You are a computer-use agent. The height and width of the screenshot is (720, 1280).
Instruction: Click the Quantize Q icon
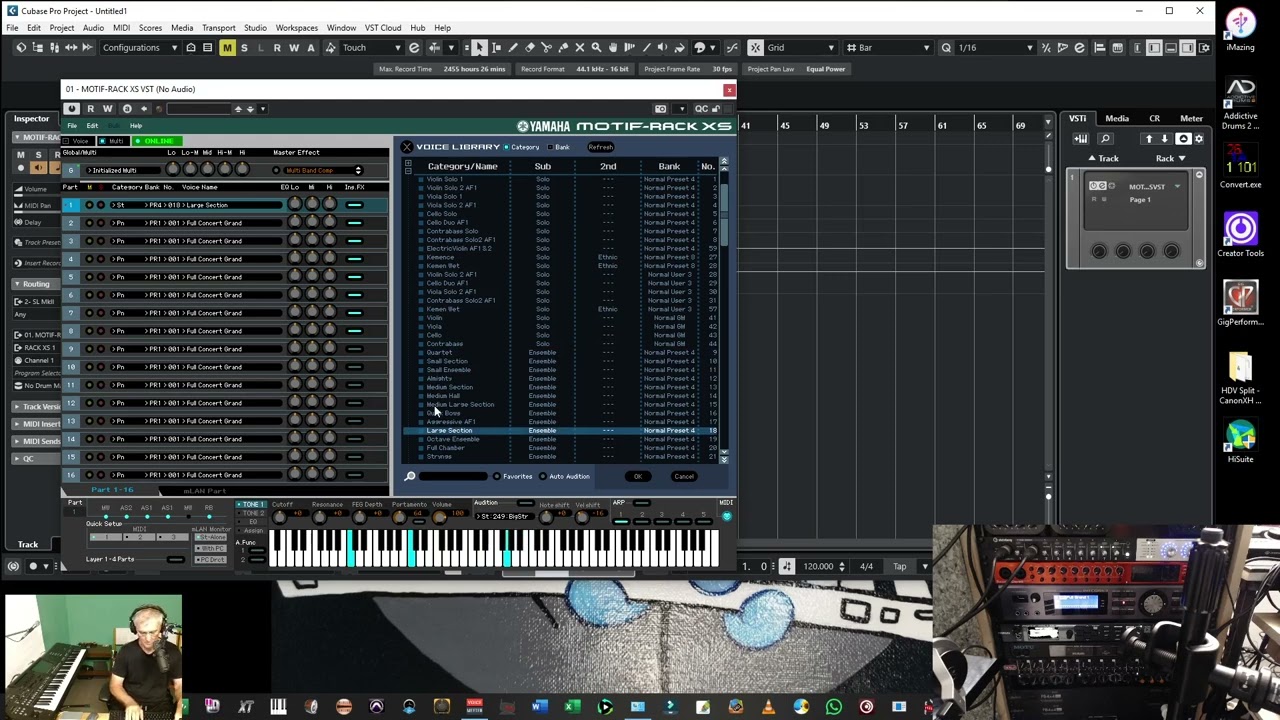coord(946,47)
